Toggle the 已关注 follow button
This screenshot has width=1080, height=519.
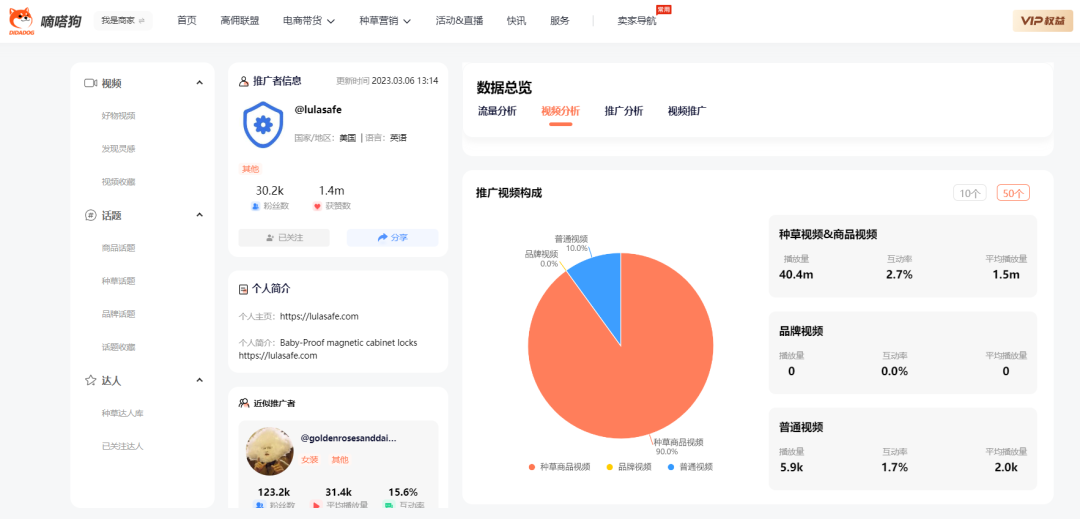click(284, 237)
